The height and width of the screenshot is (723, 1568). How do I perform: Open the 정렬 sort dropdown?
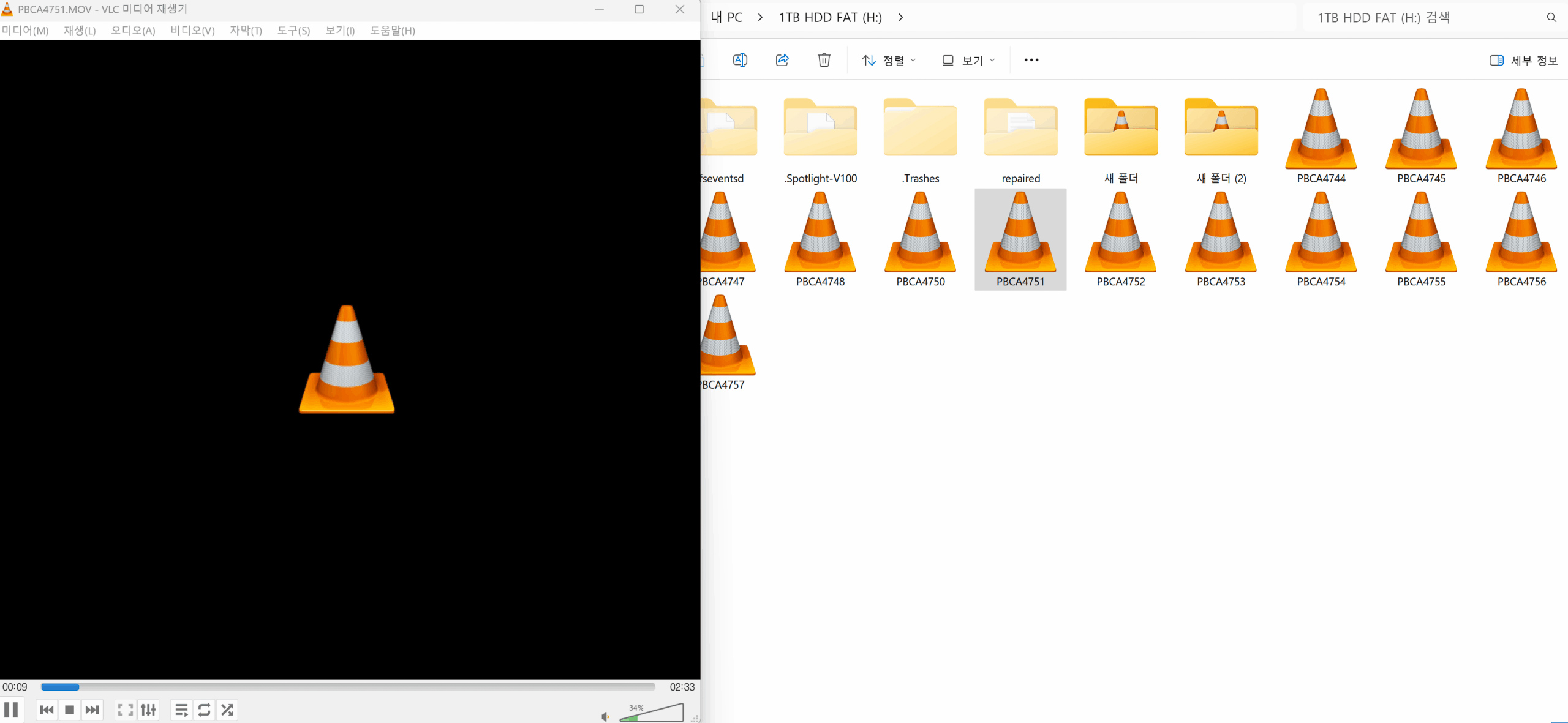click(889, 60)
